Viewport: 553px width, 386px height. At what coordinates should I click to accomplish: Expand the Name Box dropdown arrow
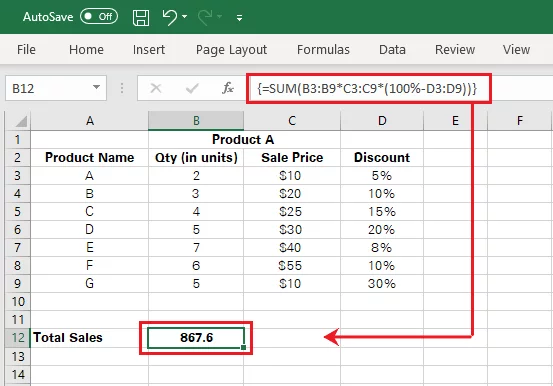tap(96, 87)
